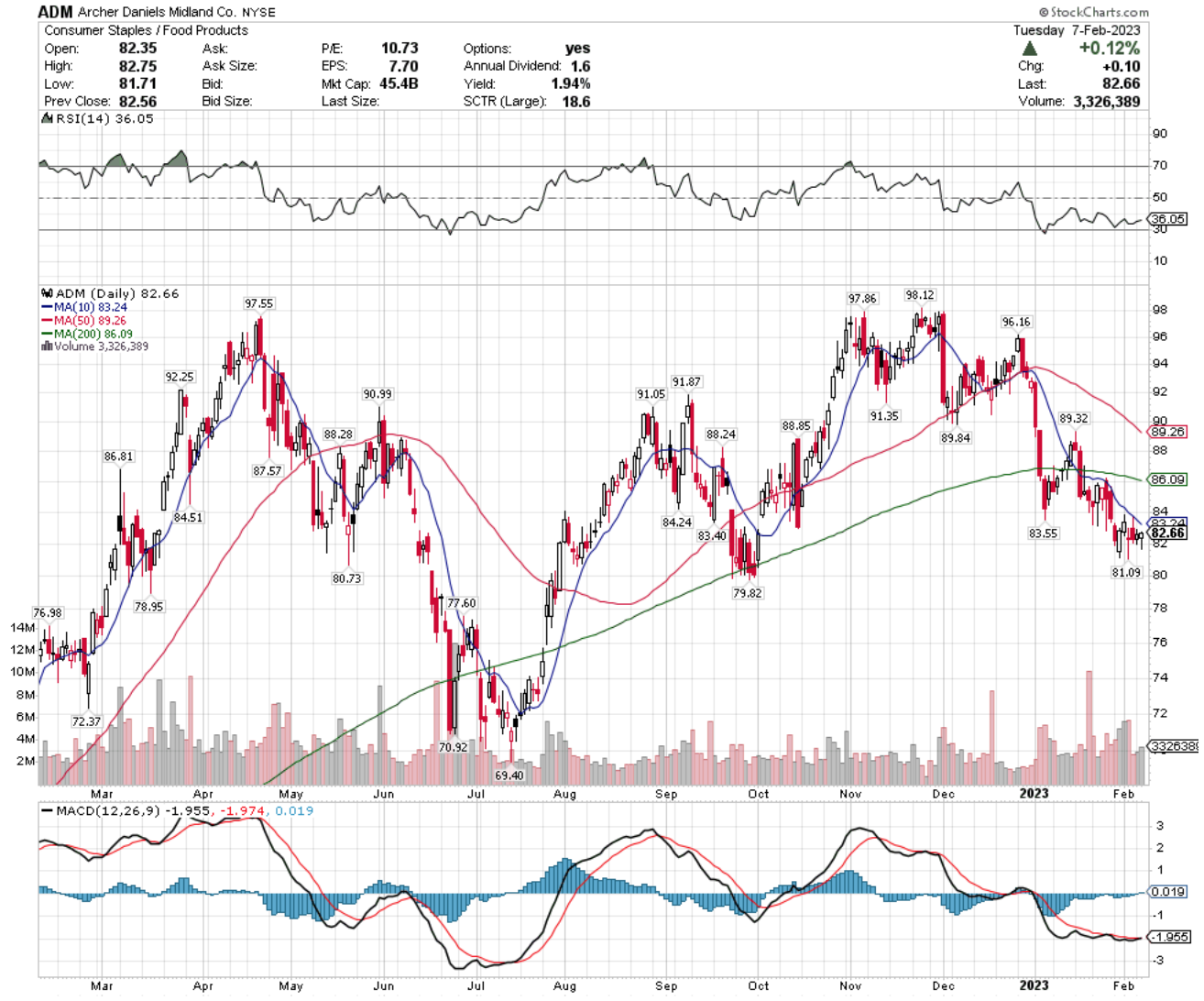This screenshot has width=1204, height=1001.
Task: Click the SCTR (Large) value 18.6
Action: [575, 101]
